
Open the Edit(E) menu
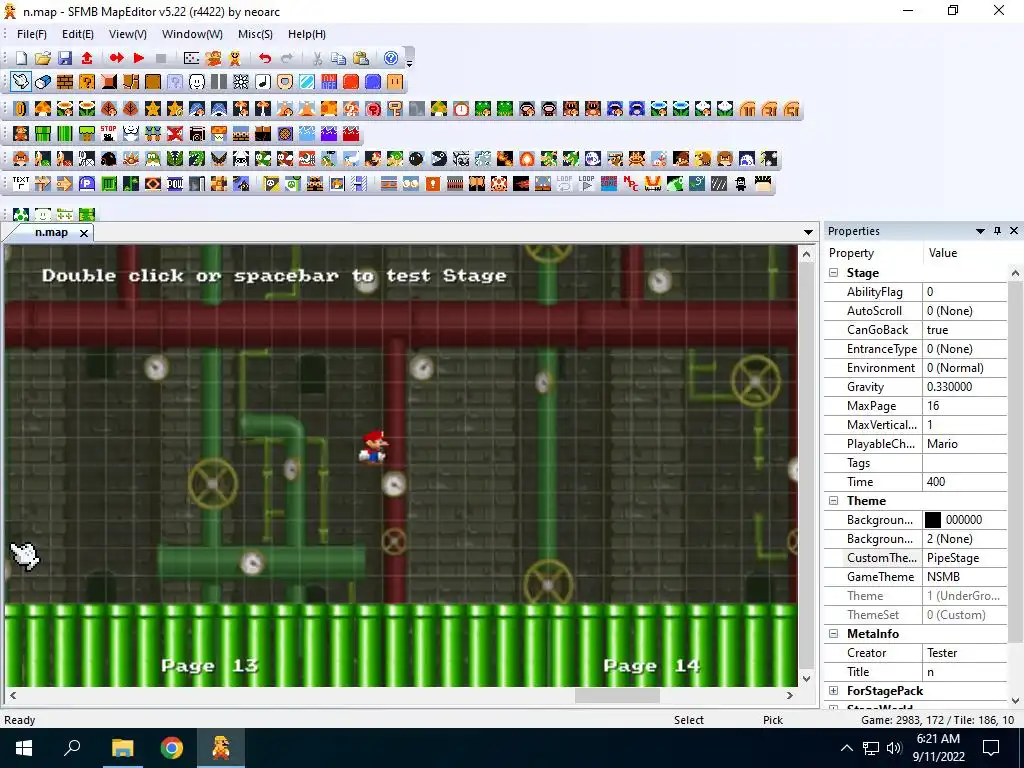tap(78, 34)
